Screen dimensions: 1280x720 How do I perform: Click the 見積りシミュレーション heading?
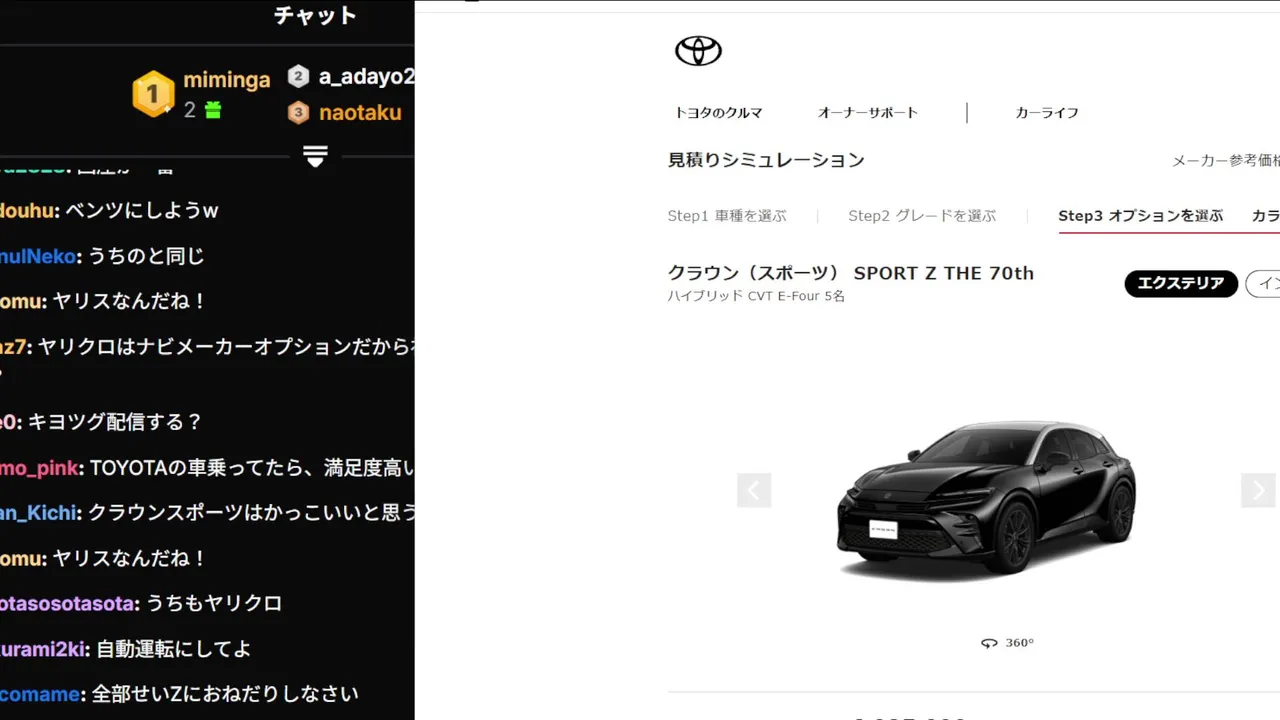(766, 160)
